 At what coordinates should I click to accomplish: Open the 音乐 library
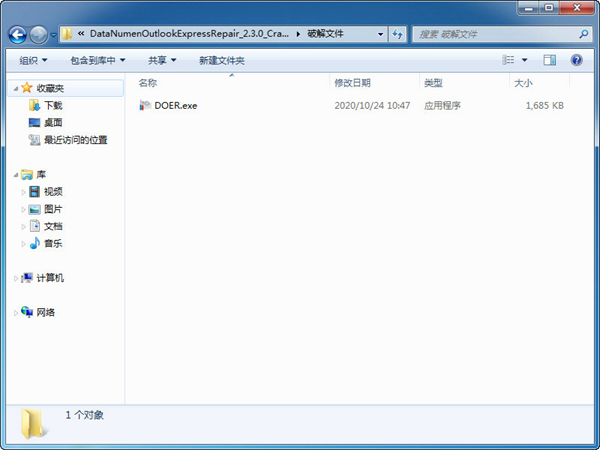click(53, 244)
